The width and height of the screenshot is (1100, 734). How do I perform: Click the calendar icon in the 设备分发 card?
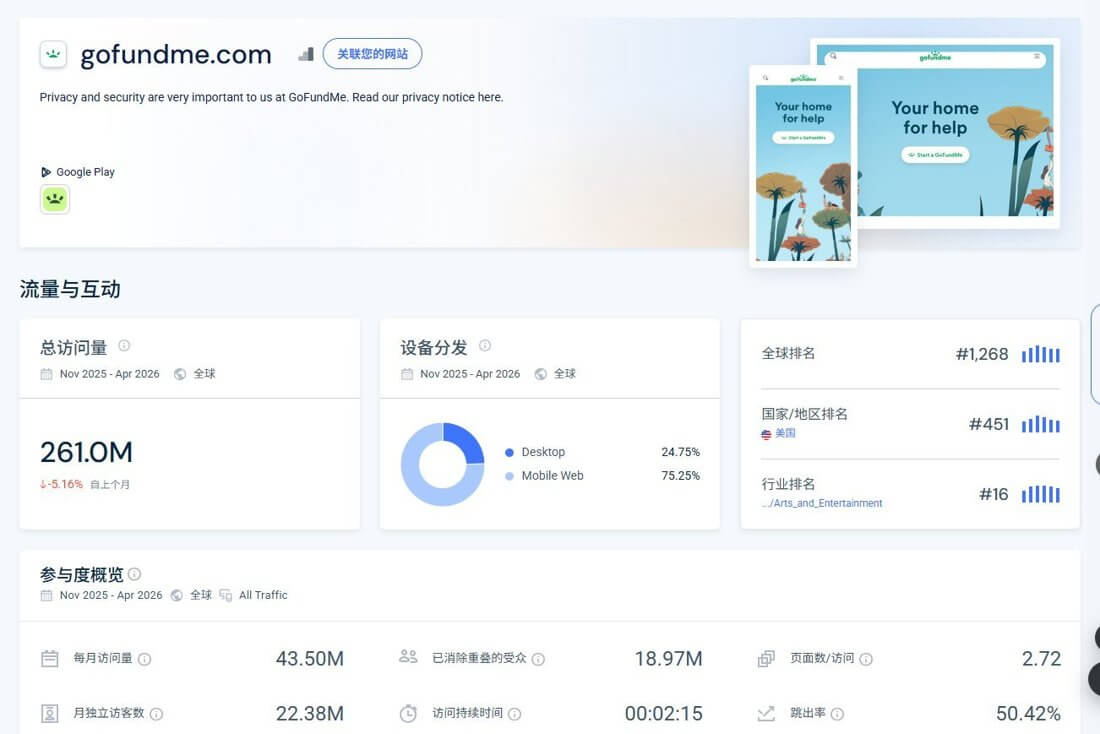point(407,374)
